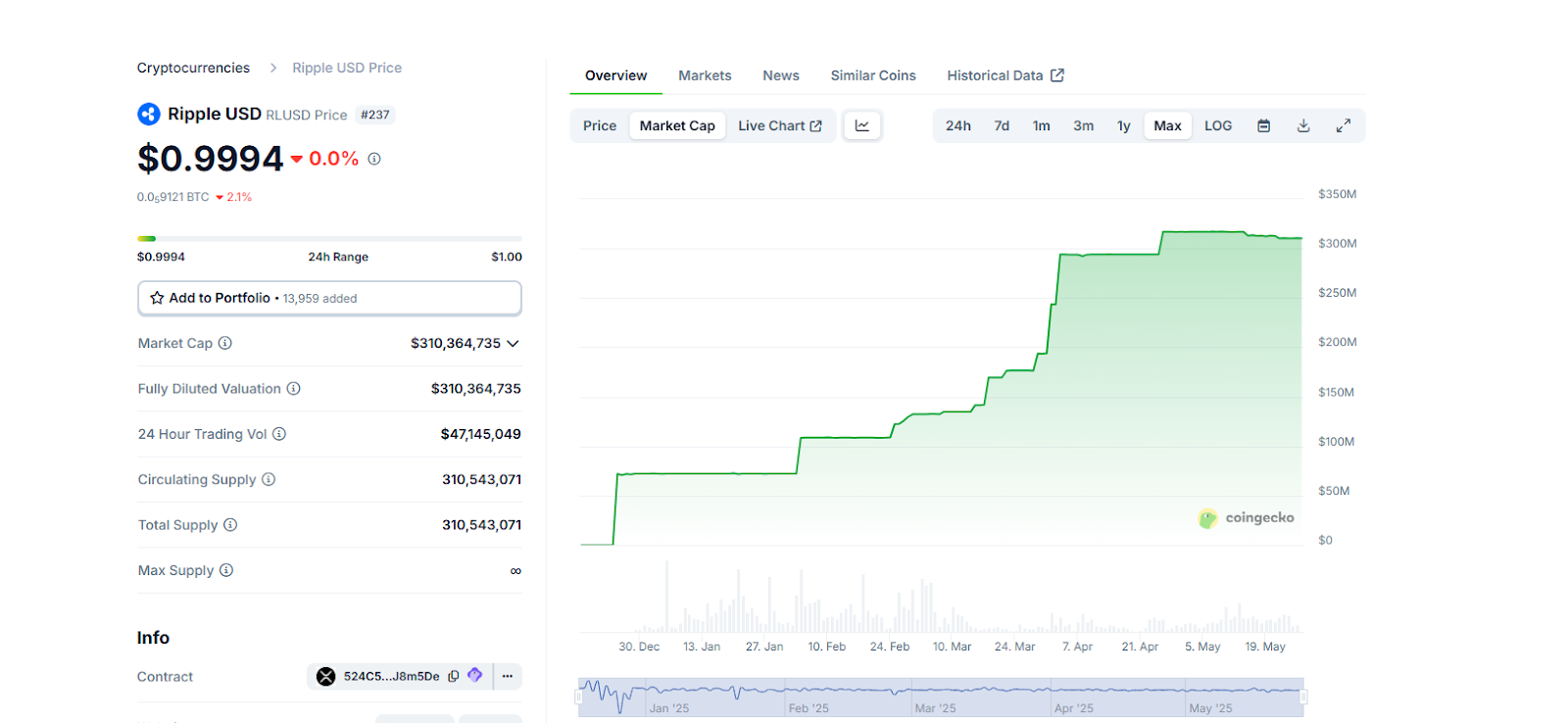This screenshot has height=723, width=1568.
Task: Download chart data icon
Action: pos(1303,125)
